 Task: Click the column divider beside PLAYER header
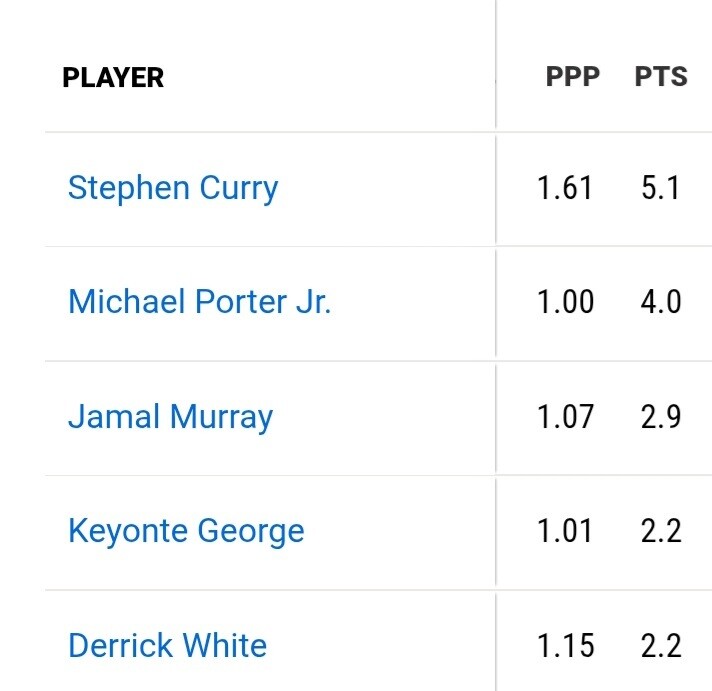point(495,78)
